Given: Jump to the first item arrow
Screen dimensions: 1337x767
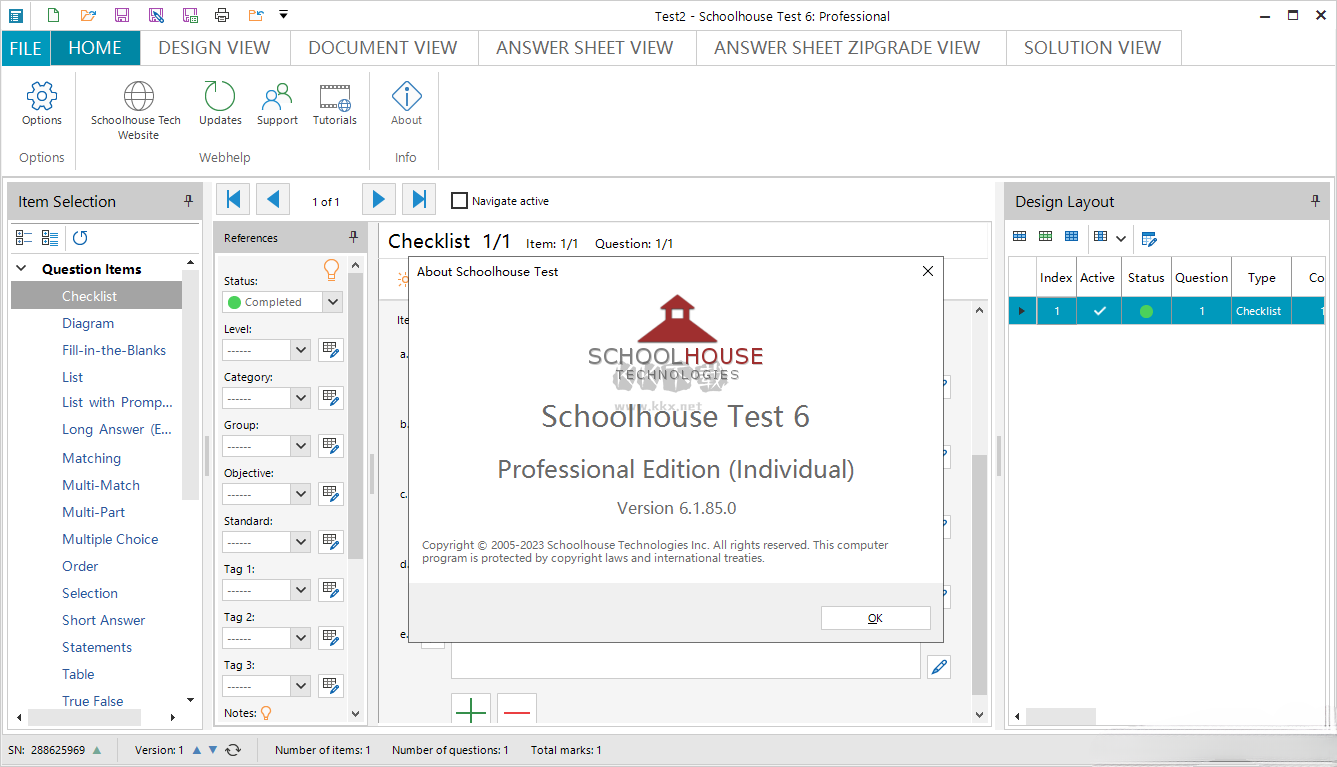Looking at the screenshot, I should [x=233, y=200].
